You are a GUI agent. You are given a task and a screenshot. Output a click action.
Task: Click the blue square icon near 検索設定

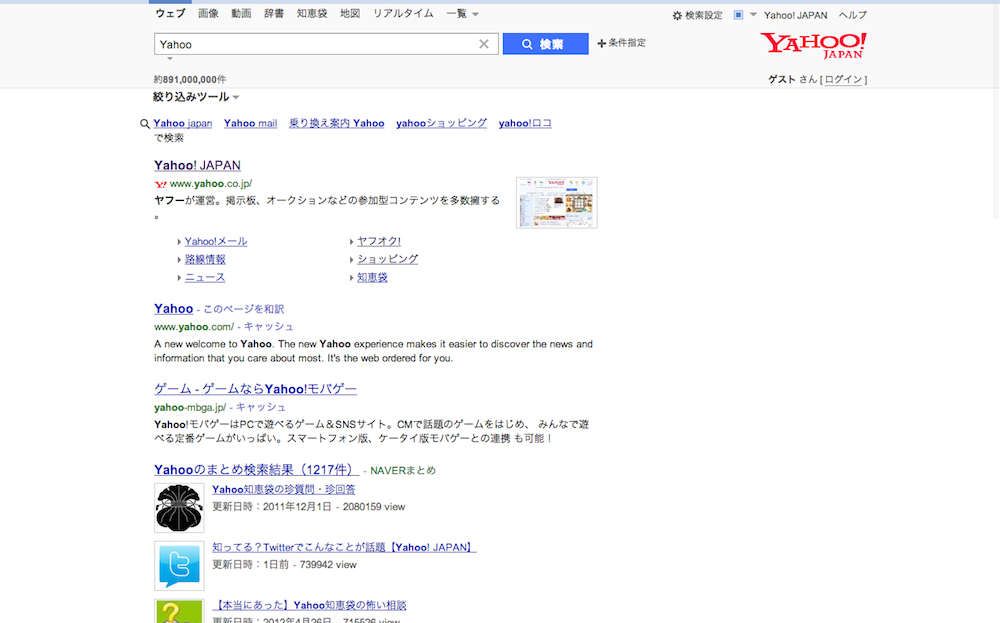pyautogui.click(x=738, y=15)
